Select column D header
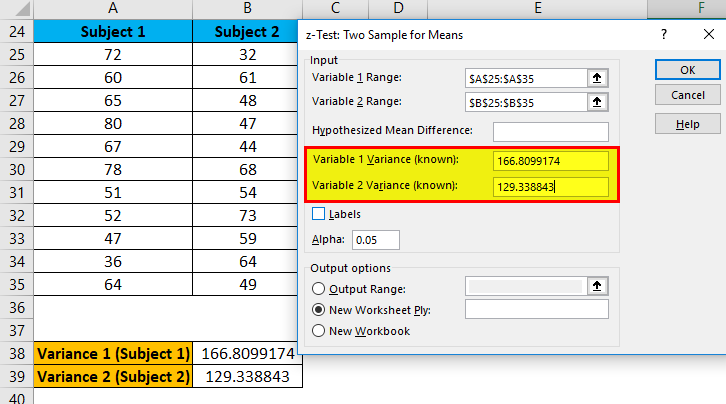 [398, 8]
